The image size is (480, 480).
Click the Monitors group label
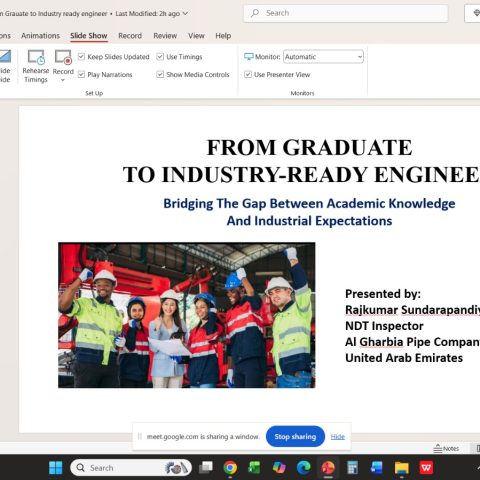pyautogui.click(x=302, y=93)
